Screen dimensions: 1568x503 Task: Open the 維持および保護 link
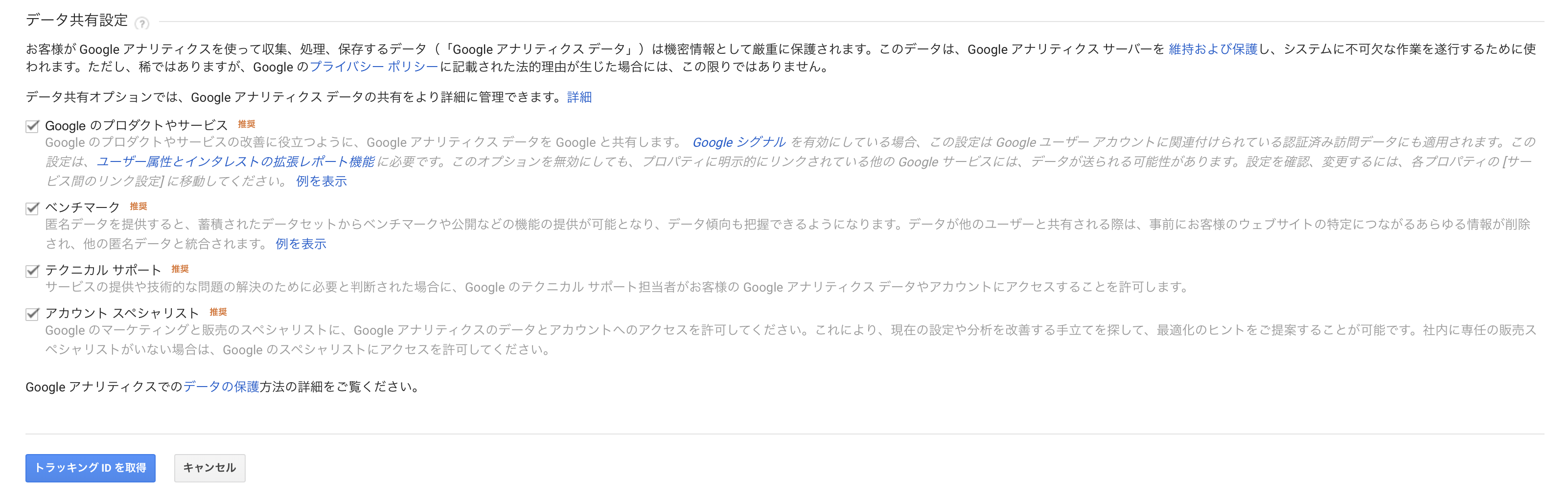point(1213,49)
